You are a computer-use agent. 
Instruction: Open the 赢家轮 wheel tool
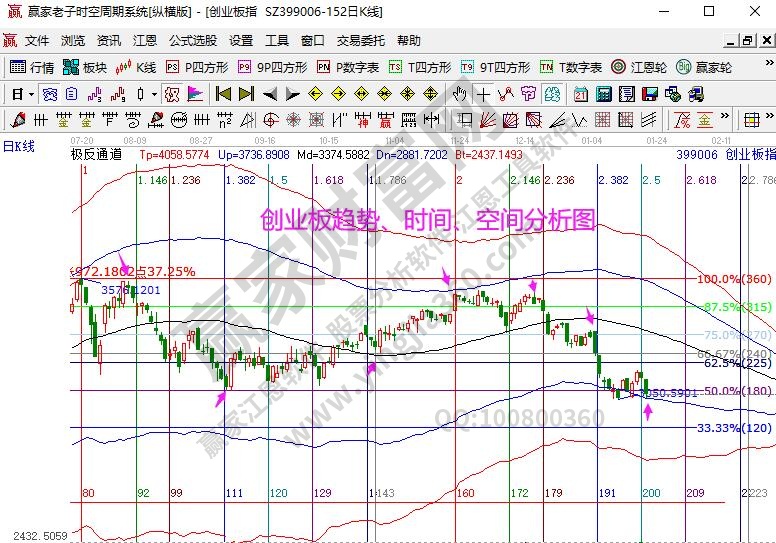(706, 67)
